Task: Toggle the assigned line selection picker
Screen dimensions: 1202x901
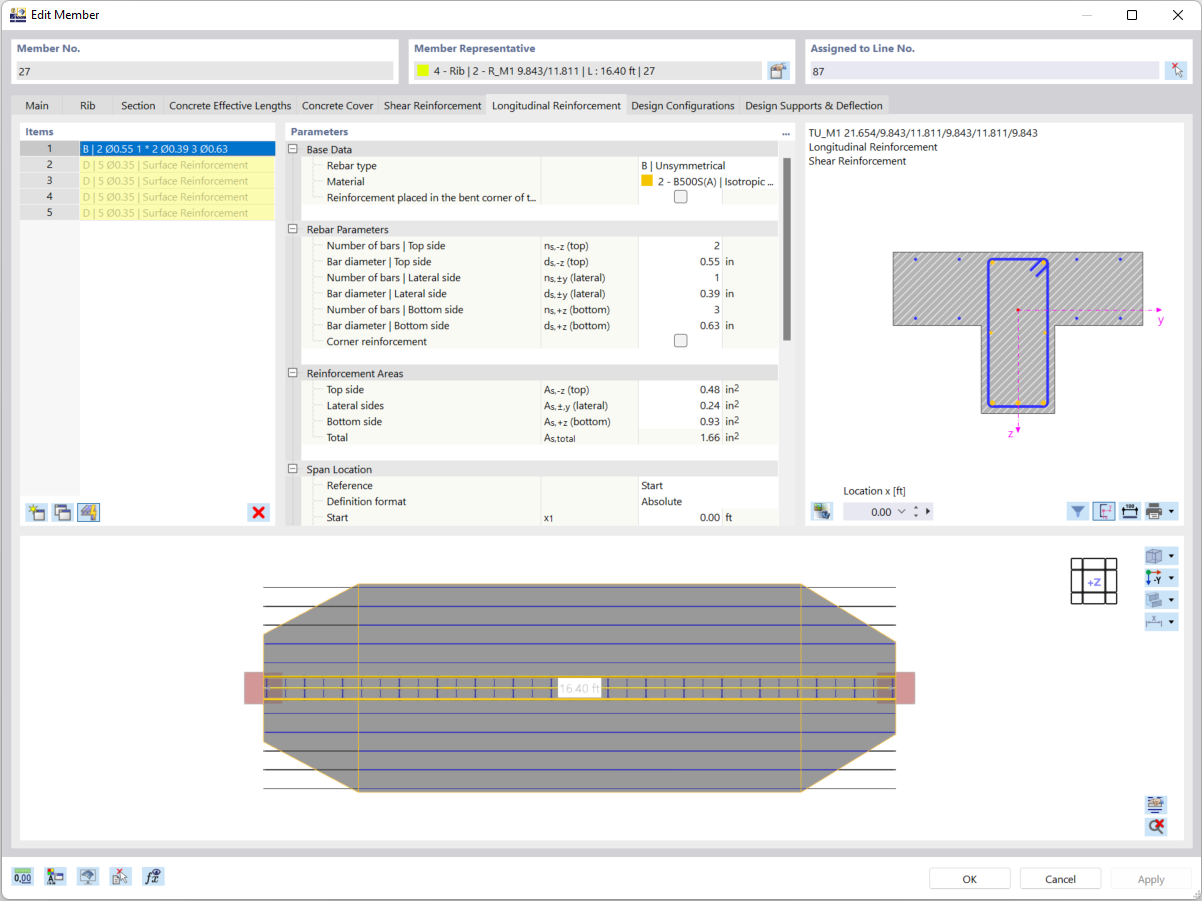Action: click(x=1177, y=68)
